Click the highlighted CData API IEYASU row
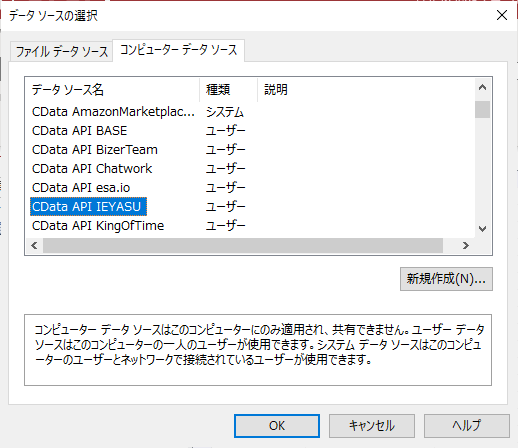This screenshot has width=518, height=448. pyautogui.click(x=88, y=207)
